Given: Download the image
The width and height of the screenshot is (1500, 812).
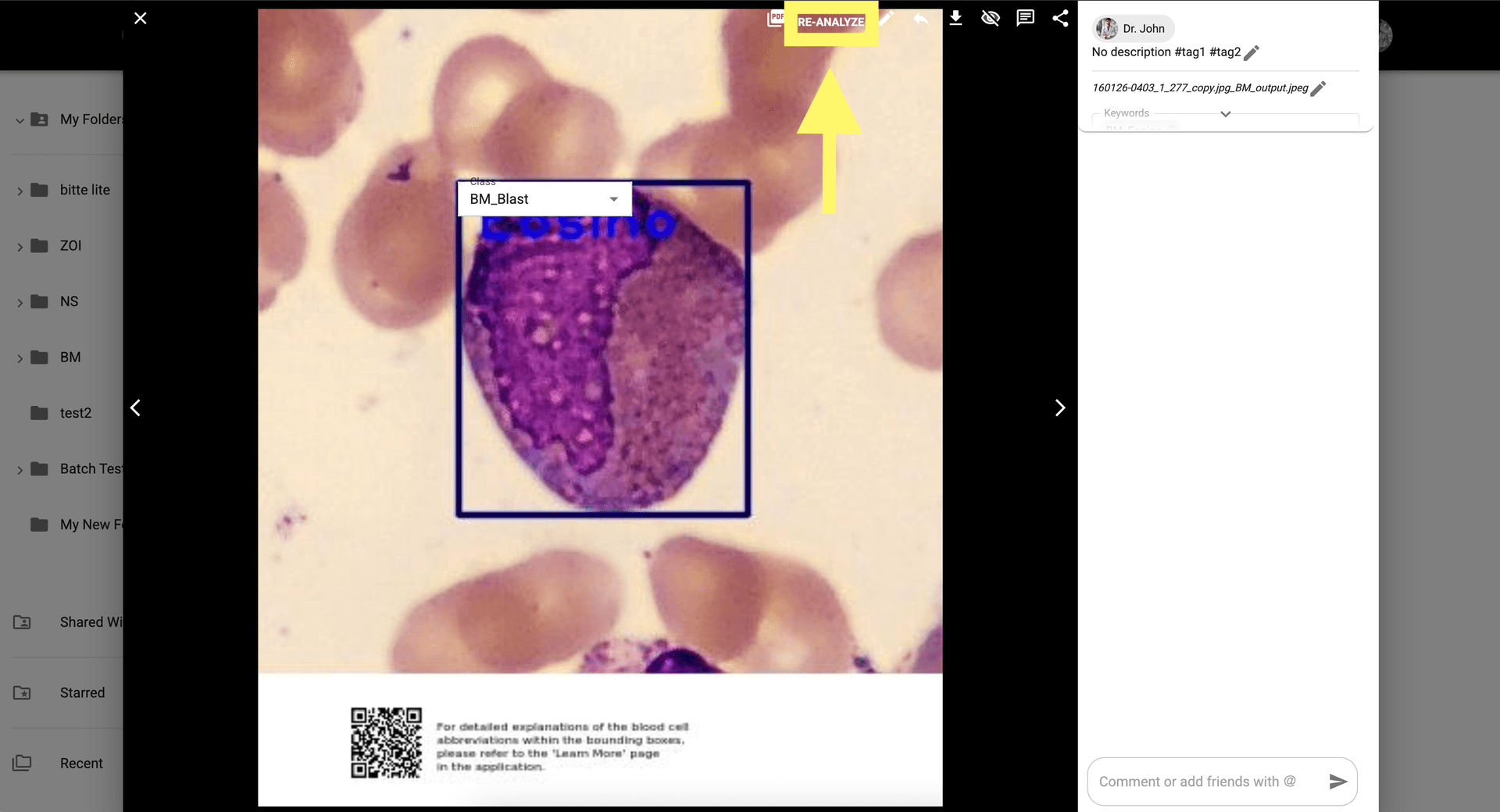Looking at the screenshot, I should click(x=955, y=18).
